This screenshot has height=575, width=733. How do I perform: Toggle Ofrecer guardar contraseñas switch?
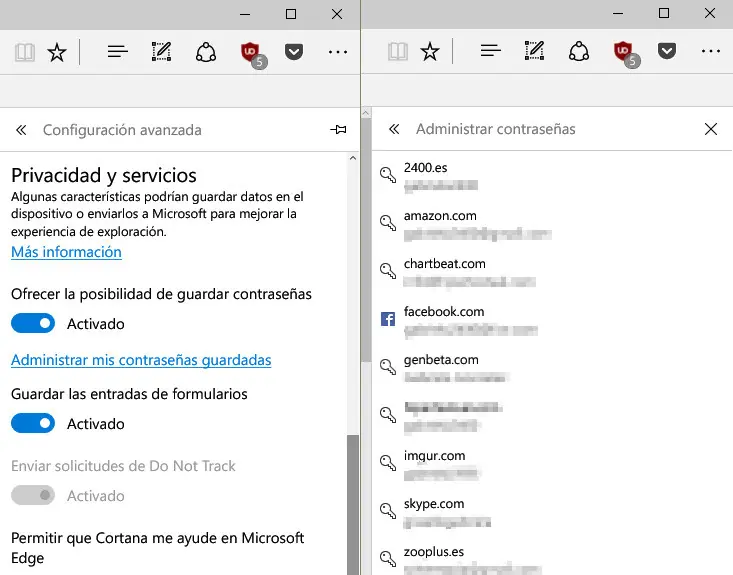pyautogui.click(x=33, y=323)
